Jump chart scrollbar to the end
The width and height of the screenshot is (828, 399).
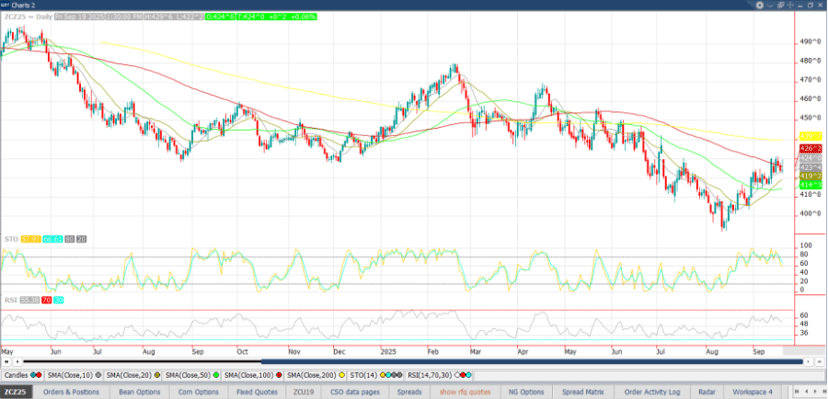coord(820,362)
